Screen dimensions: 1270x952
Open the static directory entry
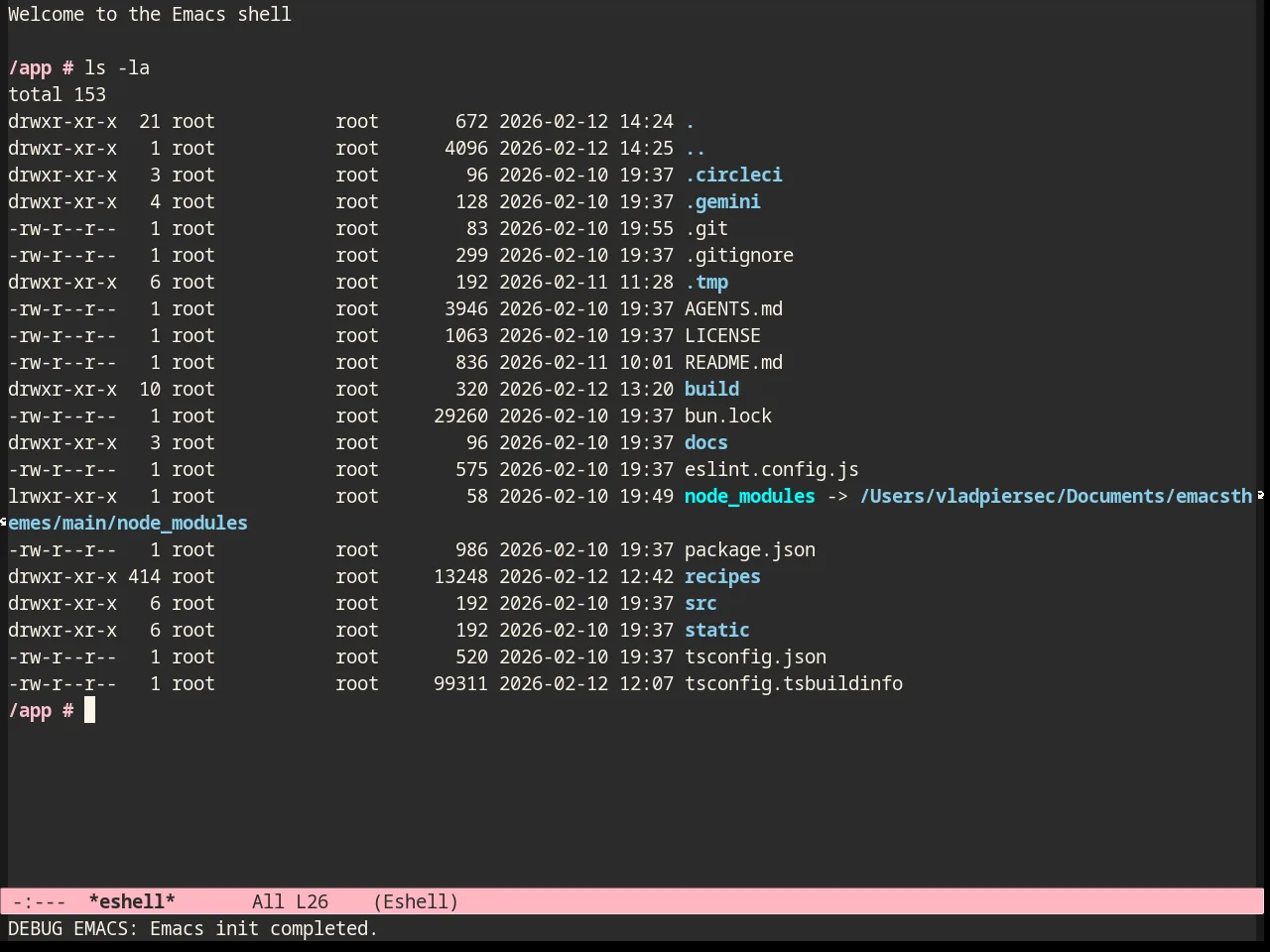coord(717,630)
